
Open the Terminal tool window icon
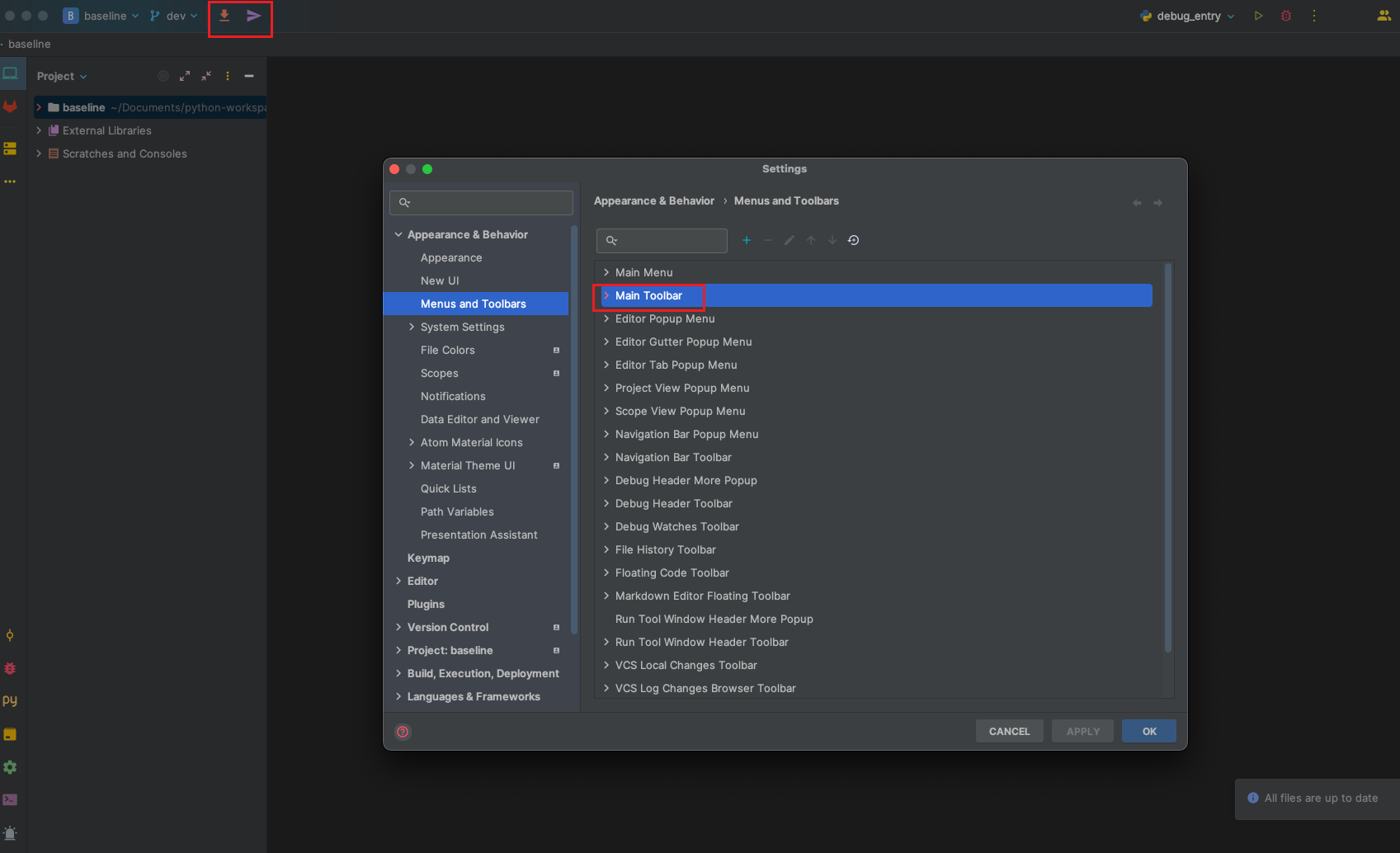click(10, 799)
